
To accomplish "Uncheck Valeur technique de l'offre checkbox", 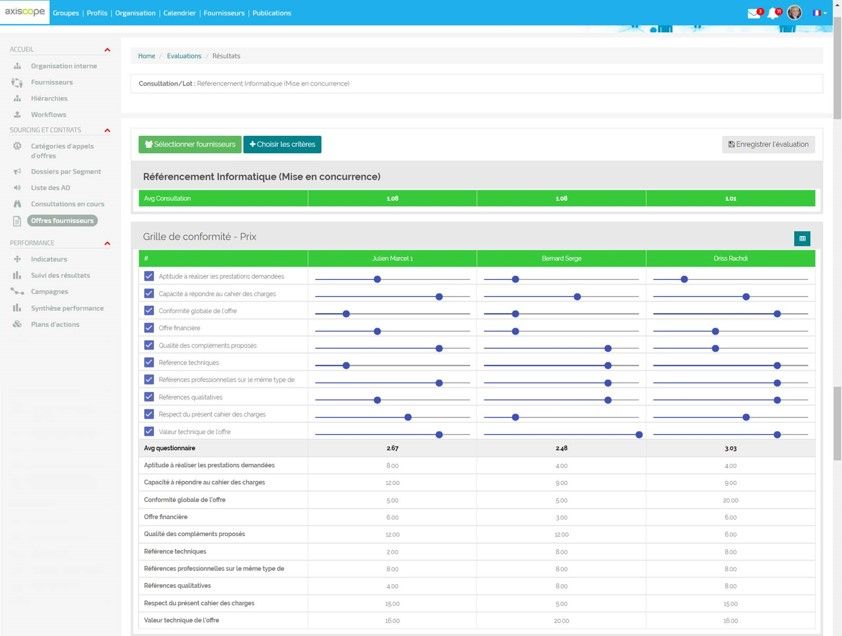I will pos(149,431).
